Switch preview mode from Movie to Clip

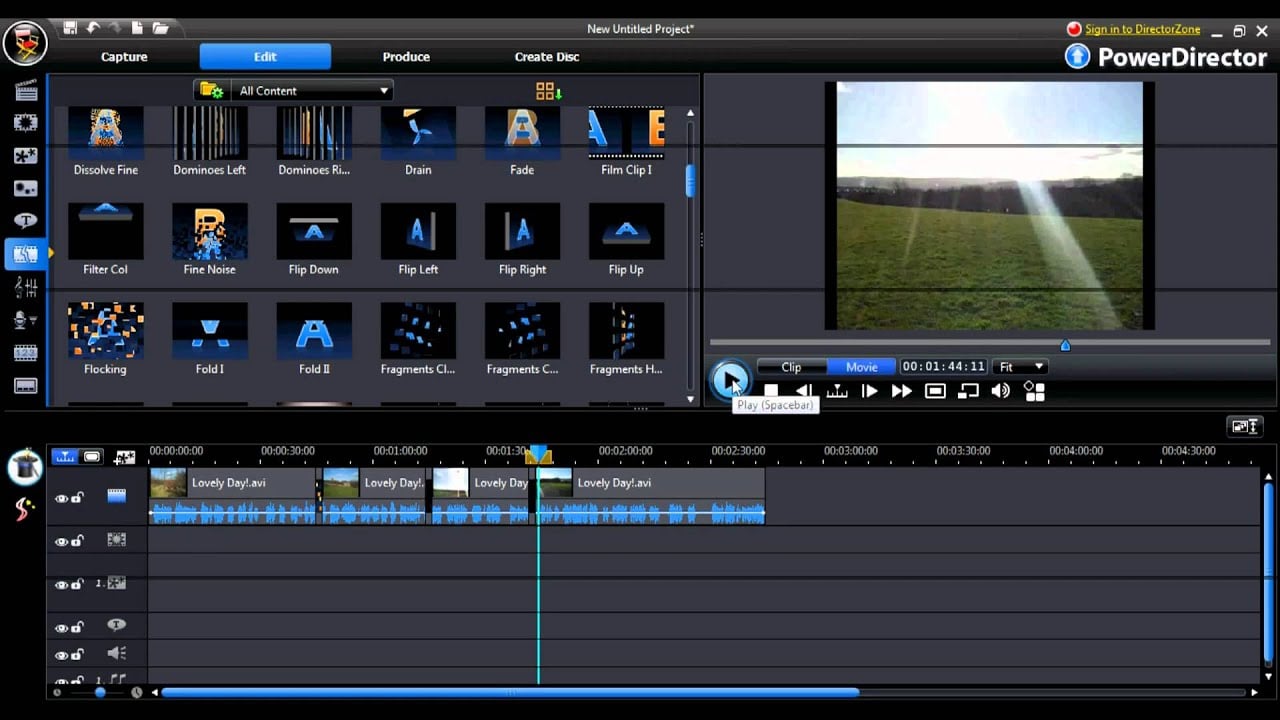(791, 366)
